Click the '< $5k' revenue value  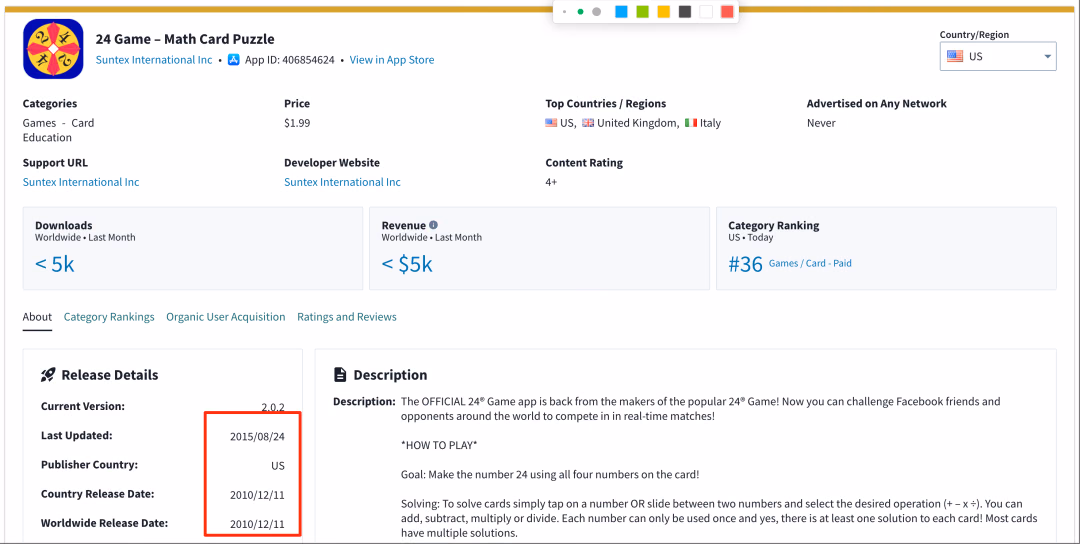click(x=407, y=264)
